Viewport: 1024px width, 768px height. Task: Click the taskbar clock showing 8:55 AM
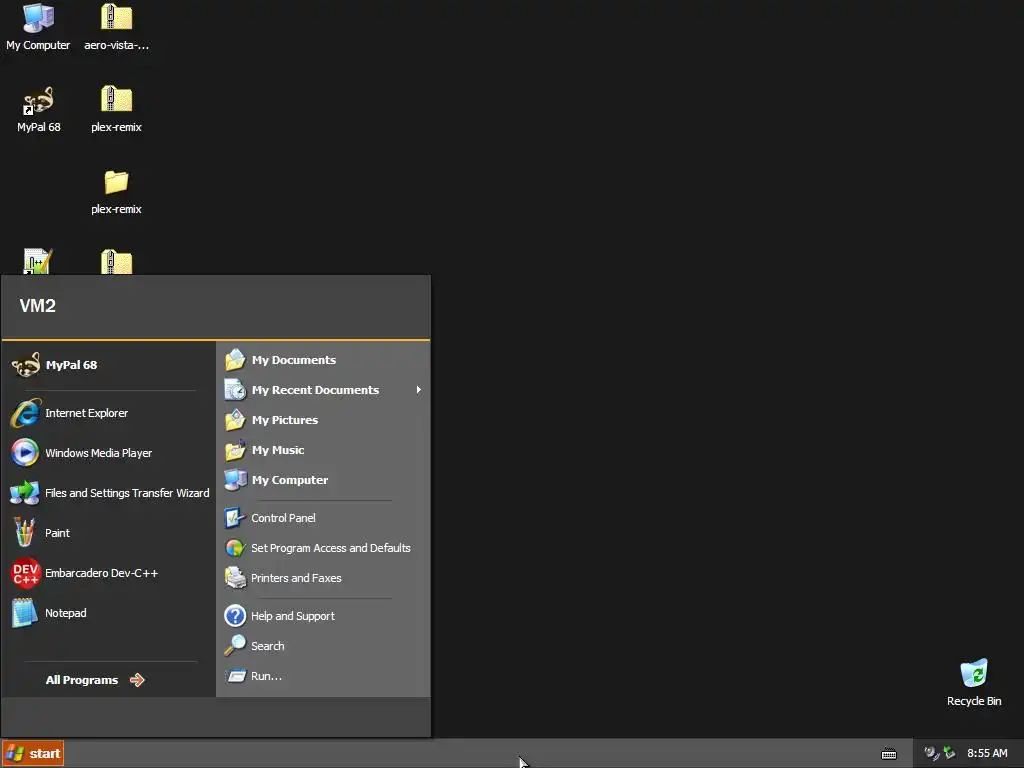click(987, 754)
